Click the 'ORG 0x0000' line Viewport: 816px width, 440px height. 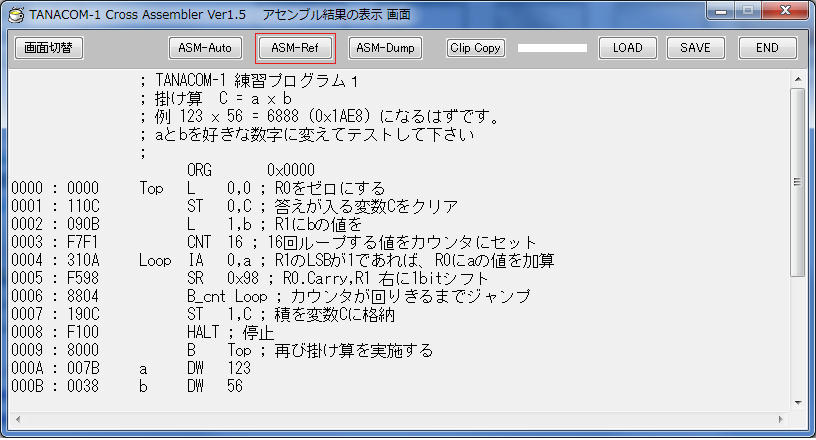pyautogui.click(x=251, y=170)
